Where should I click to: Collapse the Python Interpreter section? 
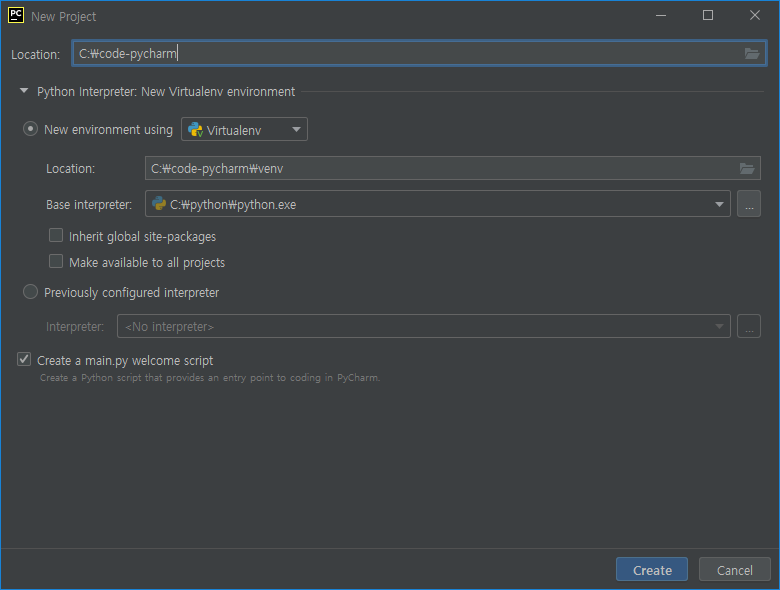(23, 91)
